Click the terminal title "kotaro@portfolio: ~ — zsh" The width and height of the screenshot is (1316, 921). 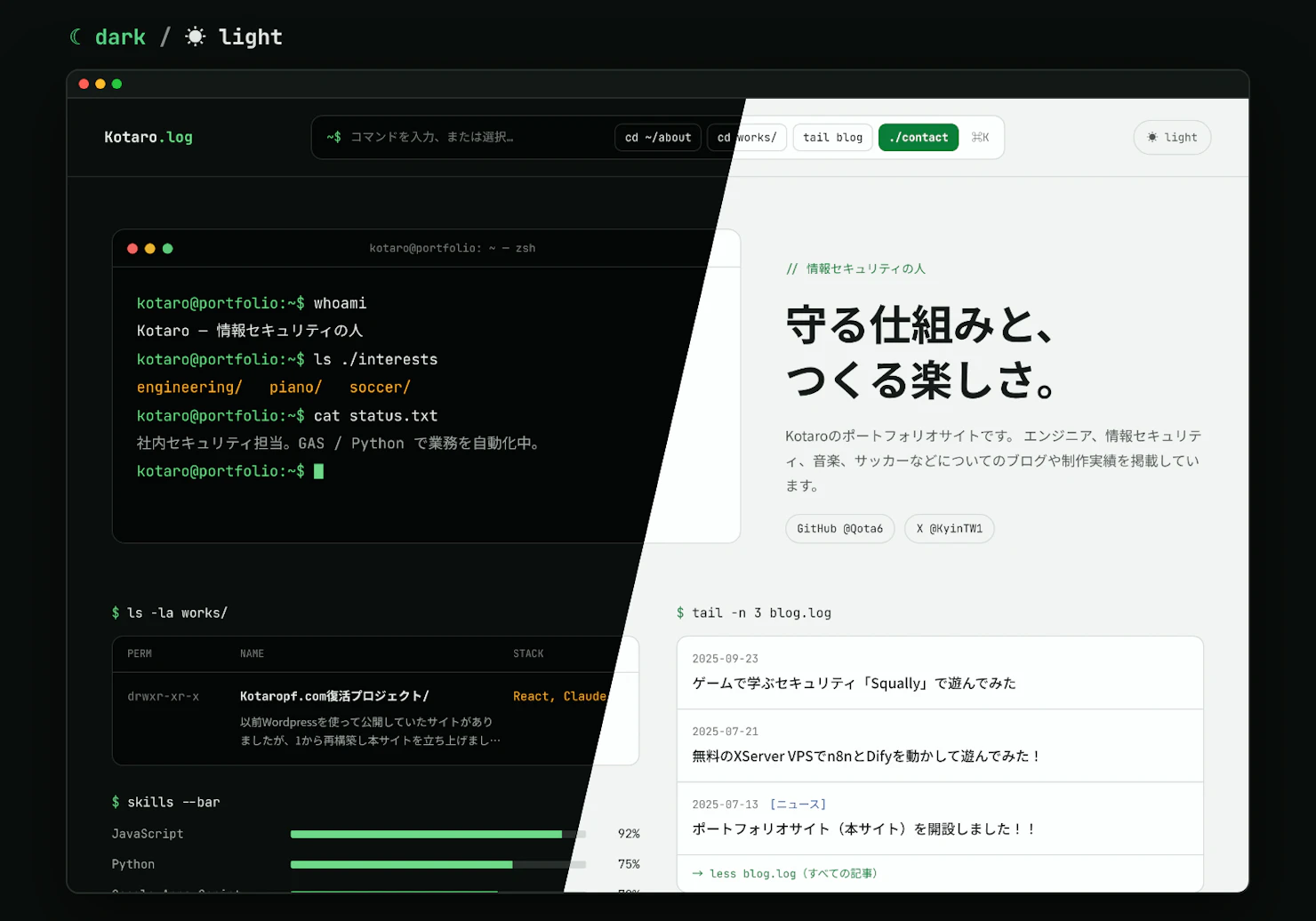(453, 248)
